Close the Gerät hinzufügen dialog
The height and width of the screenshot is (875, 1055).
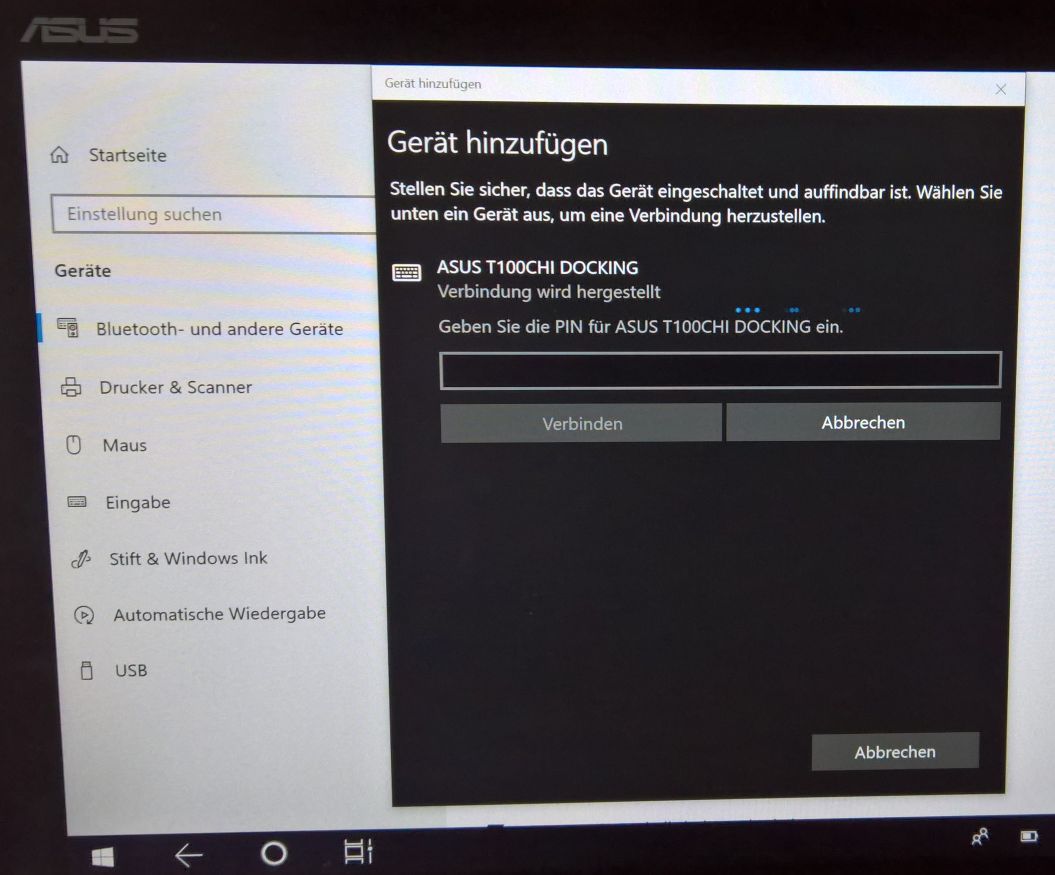(1001, 90)
